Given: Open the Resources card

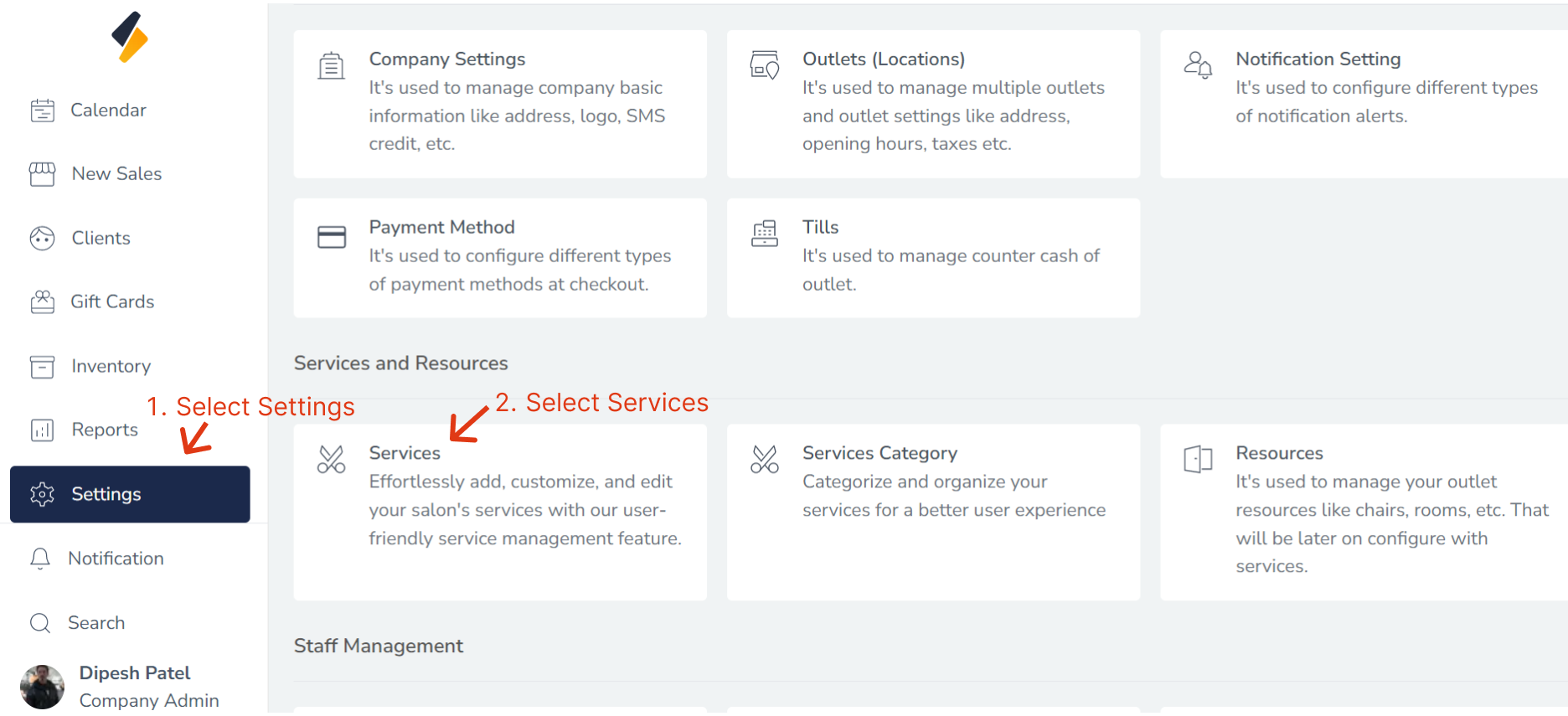Looking at the screenshot, I should pyautogui.click(x=1363, y=511).
